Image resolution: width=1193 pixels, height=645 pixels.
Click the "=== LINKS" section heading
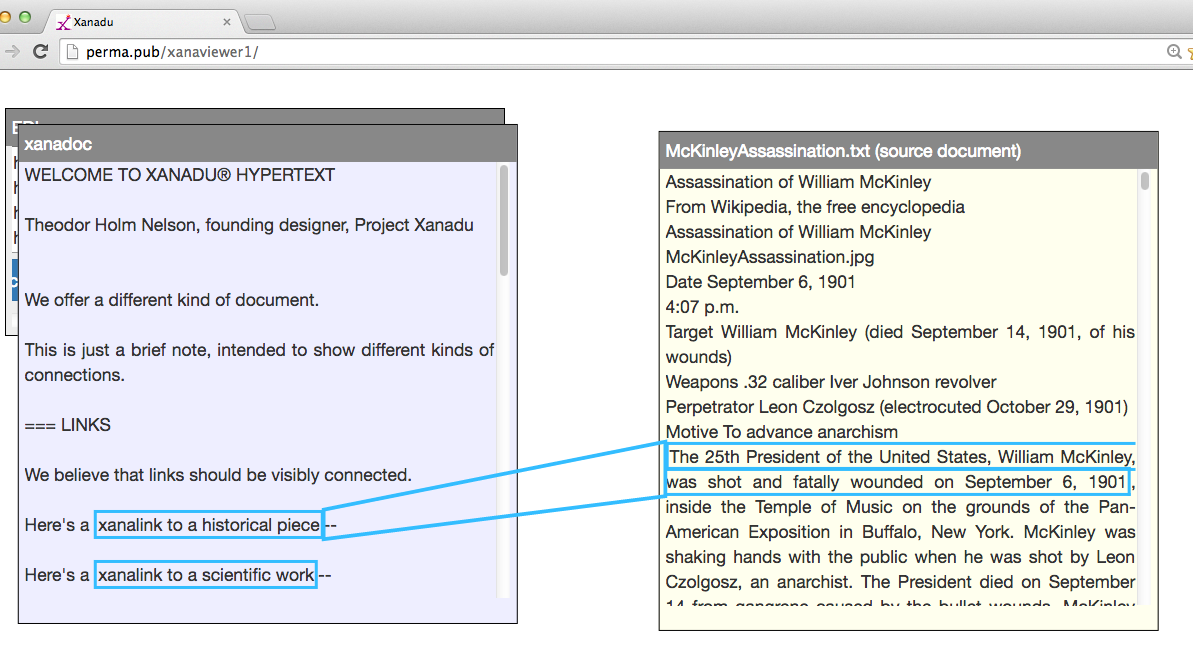[x=68, y=424]
